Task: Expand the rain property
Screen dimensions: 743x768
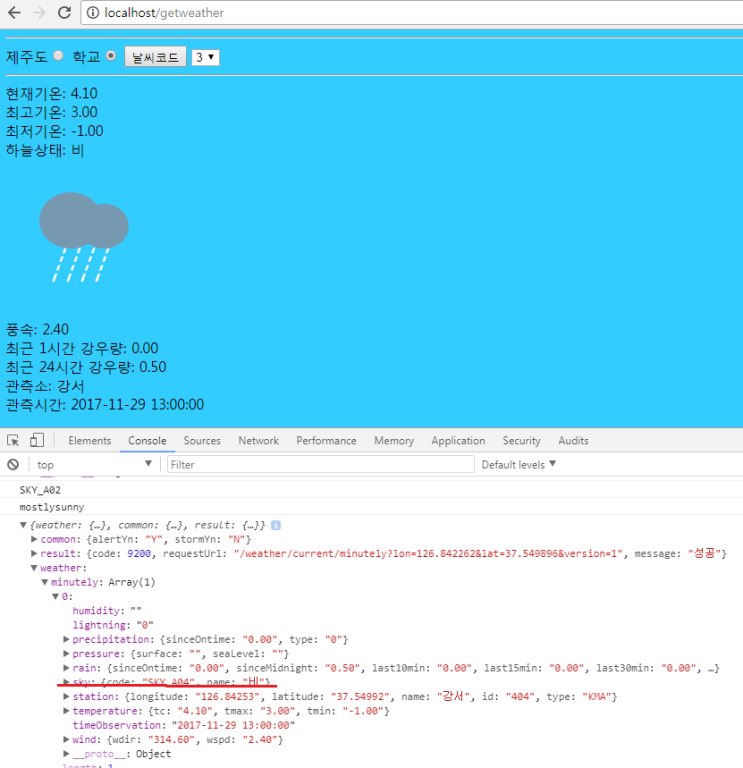Action: coord(66,668)
